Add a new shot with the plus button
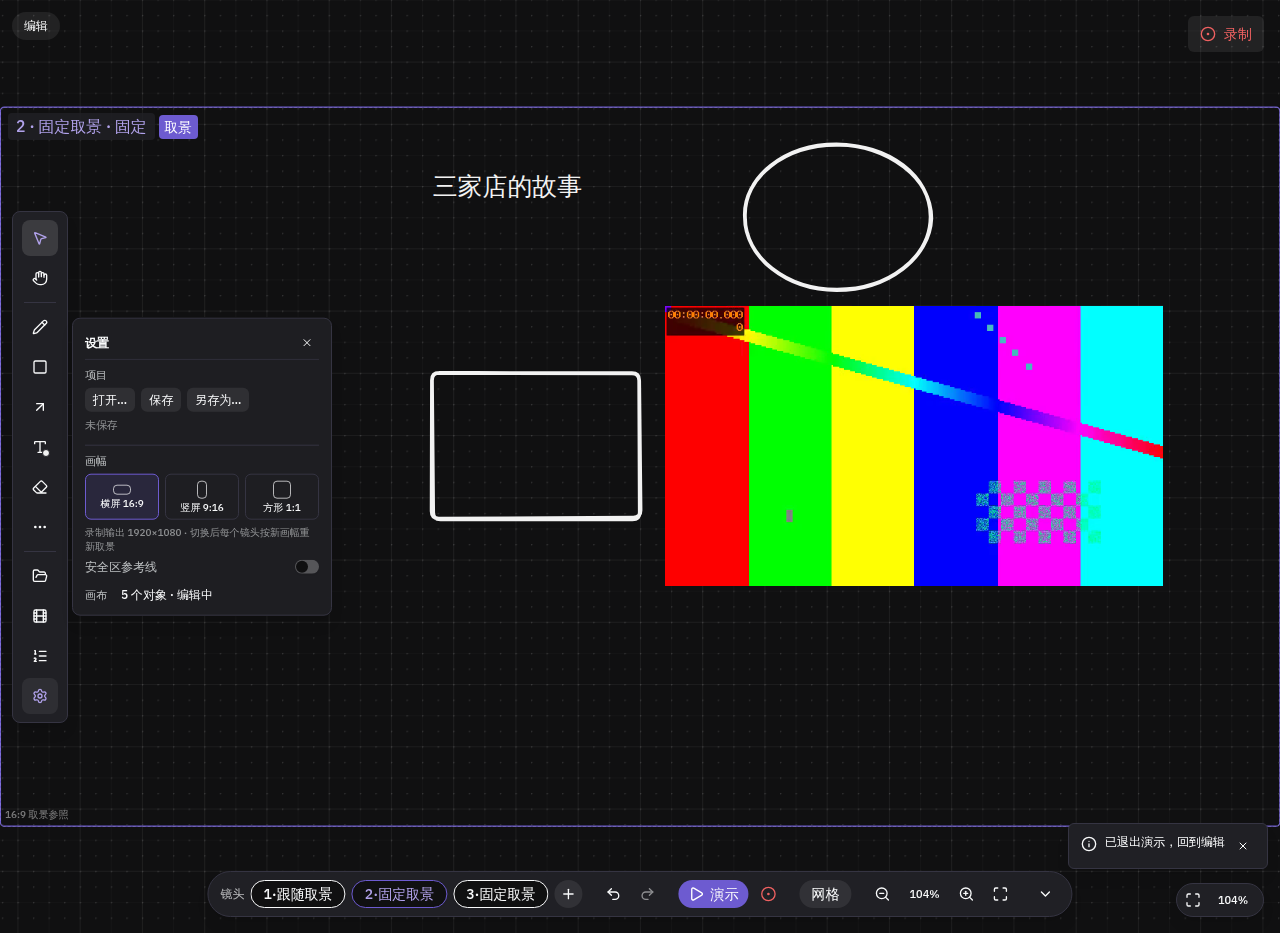 (x=568, y=894)
